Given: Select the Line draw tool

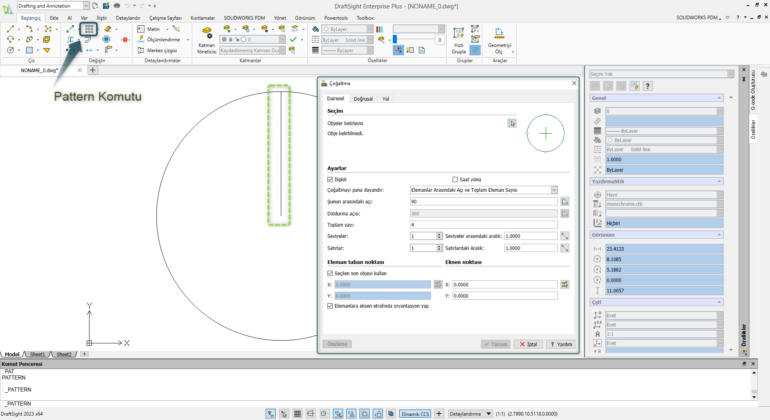Looking at the screenshot, I should 10,29.
